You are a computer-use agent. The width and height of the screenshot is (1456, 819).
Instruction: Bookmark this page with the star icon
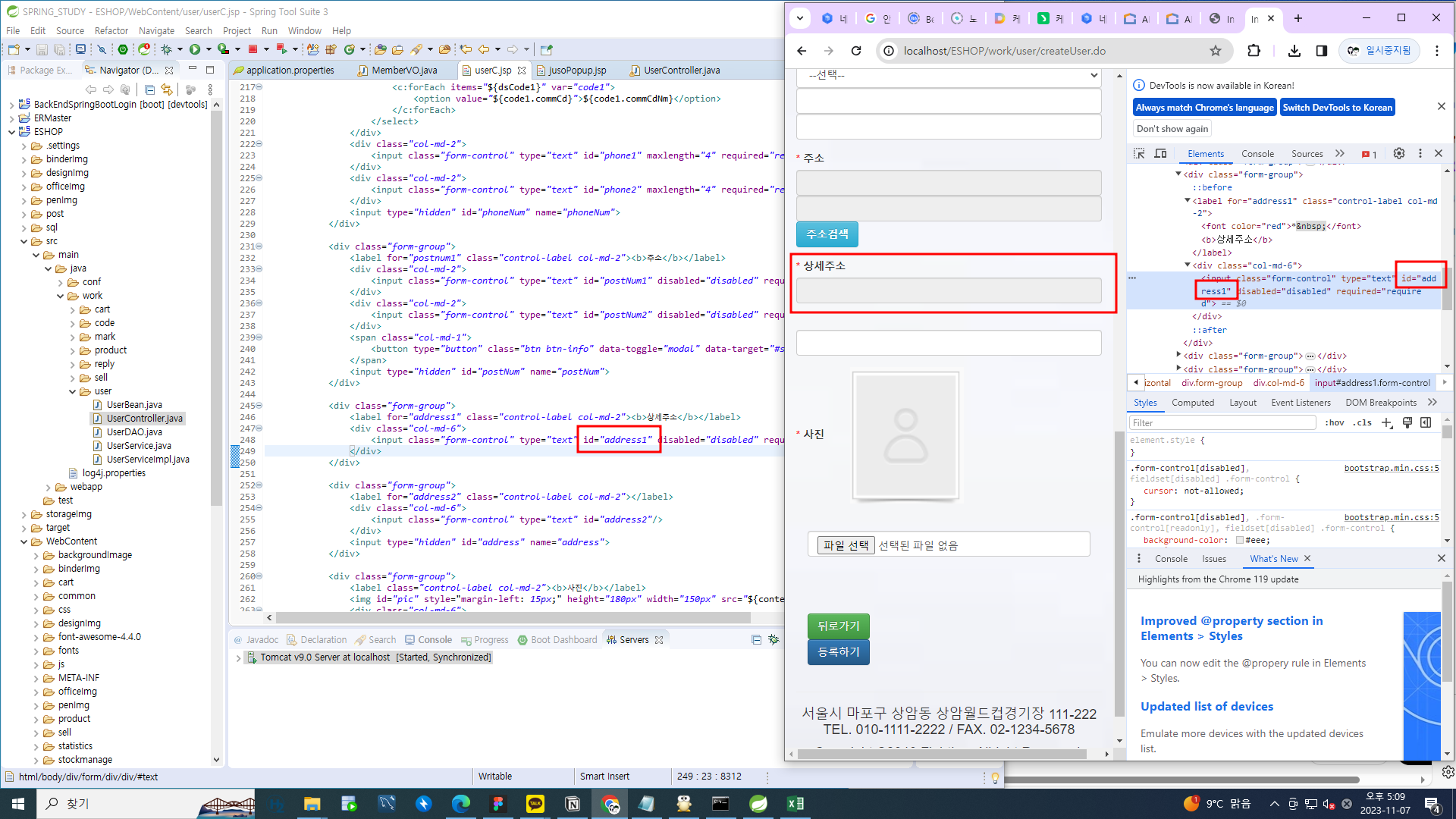pyautogui.click(x=1216, y=51)
